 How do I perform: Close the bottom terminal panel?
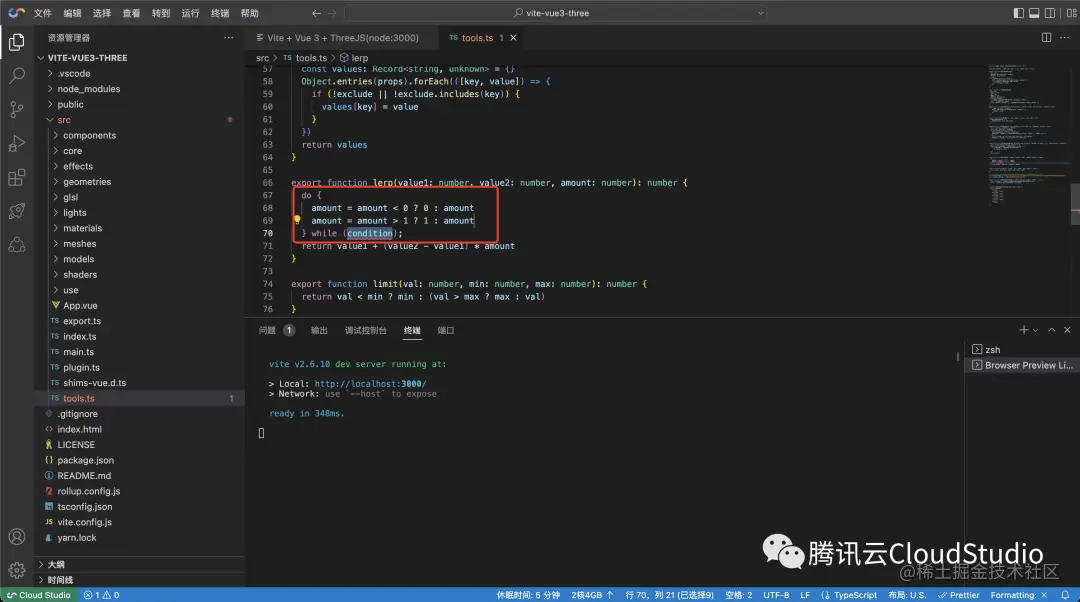click(x=1068, y=330)
